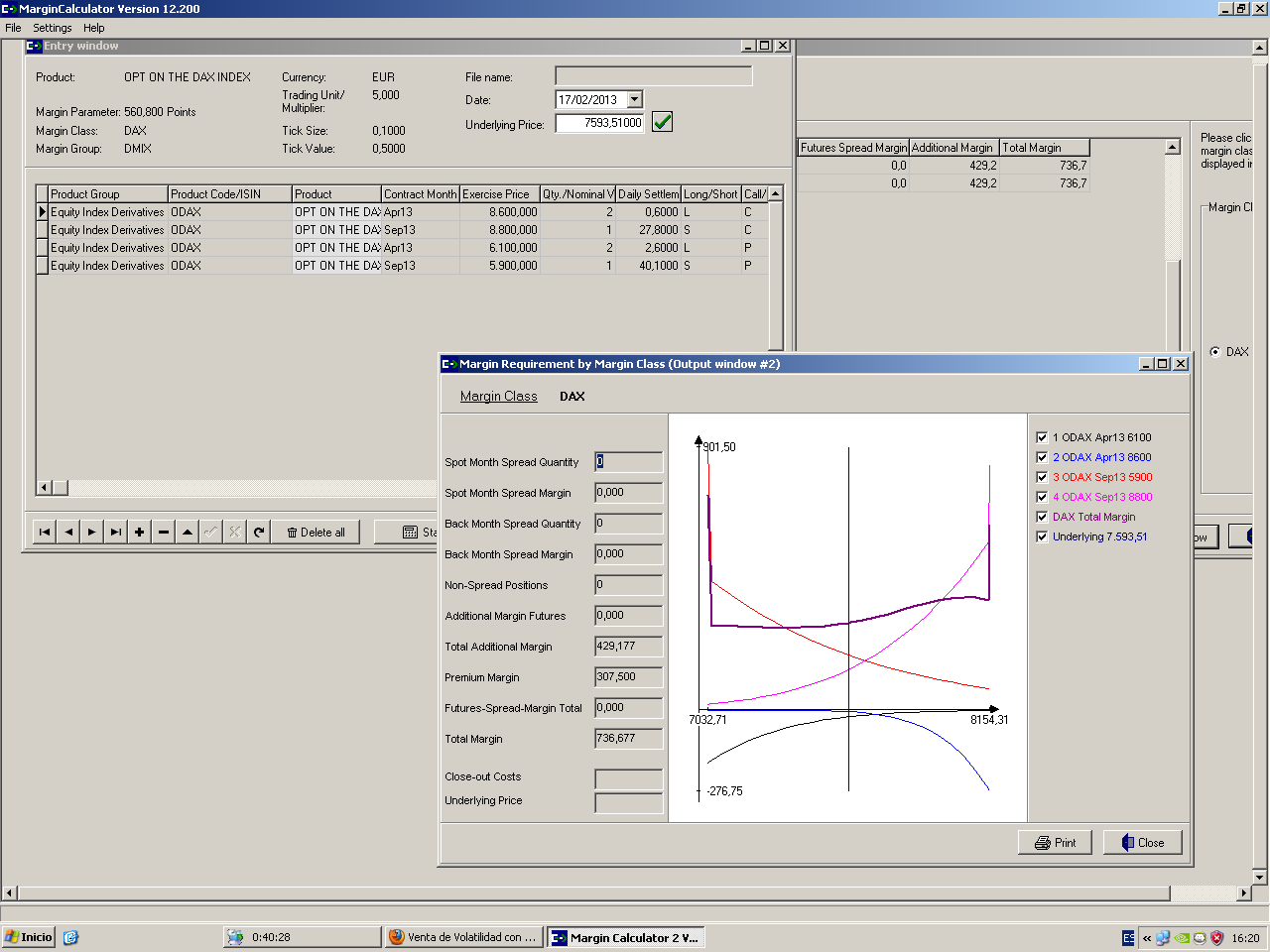Image resolution: width=1270 pixels, height=952 pixels.
Task: Click the Delete all button
Action: coord(317,533)
